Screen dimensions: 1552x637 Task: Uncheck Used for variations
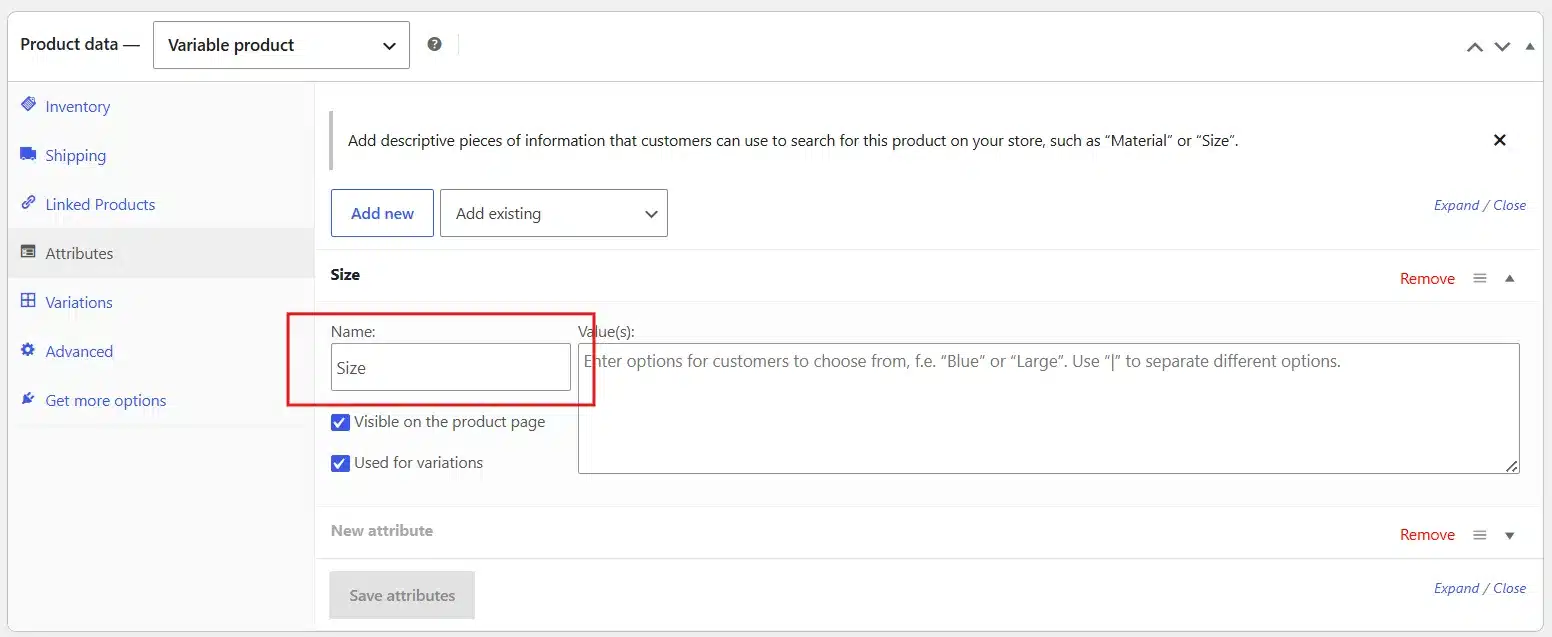pos(340,463)
